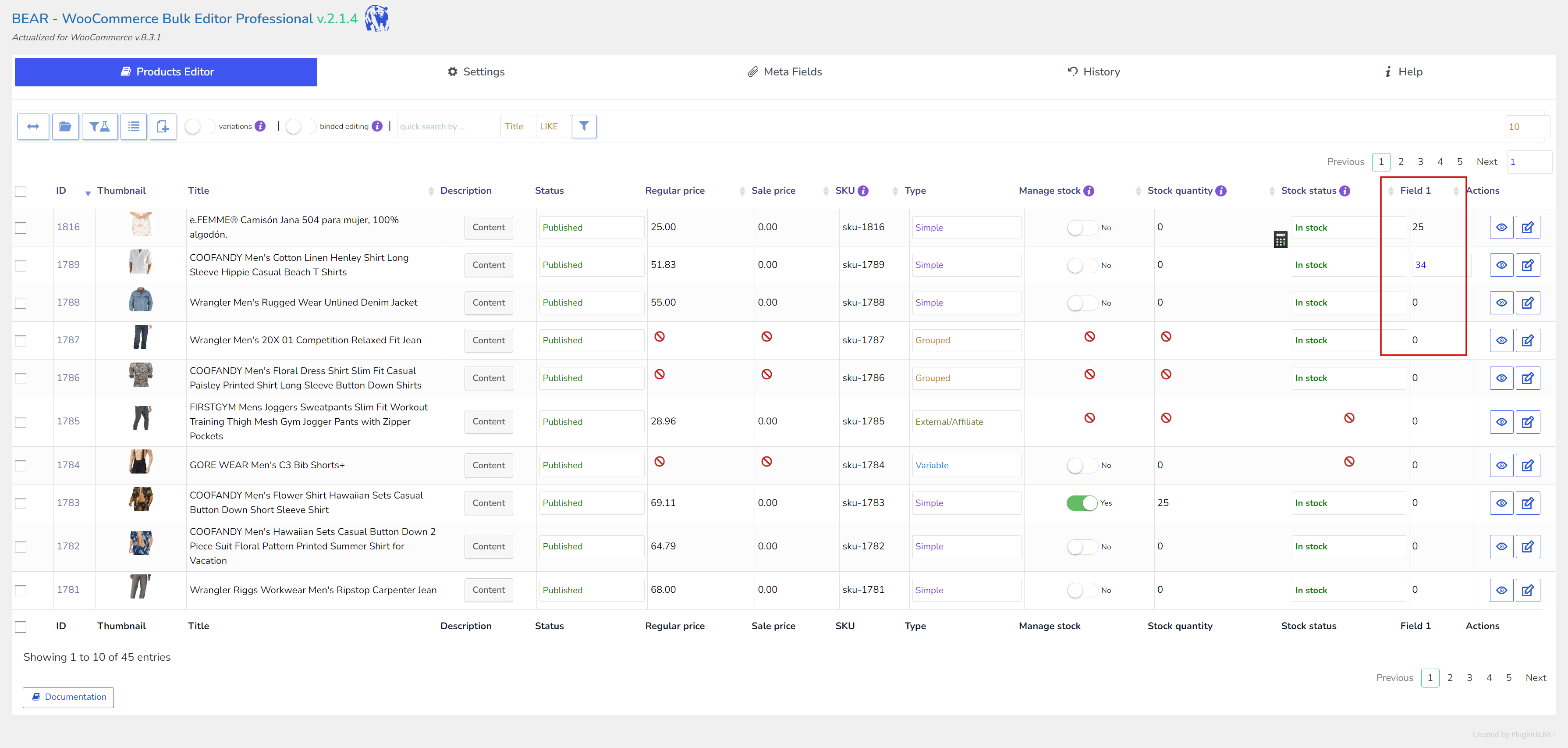
Task: Open Type dropdown for product 1784
Action: (966, 465)
